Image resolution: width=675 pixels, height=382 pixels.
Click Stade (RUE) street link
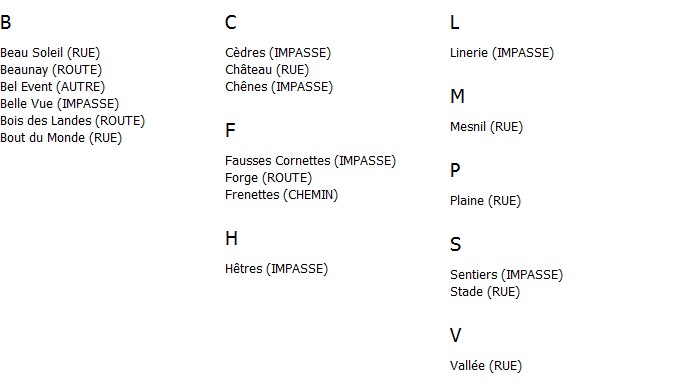[485, 292]
